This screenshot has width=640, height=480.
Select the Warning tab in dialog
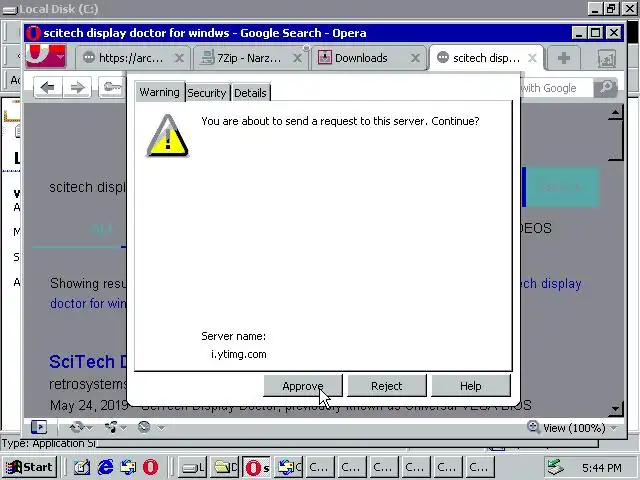click(160, 92)
